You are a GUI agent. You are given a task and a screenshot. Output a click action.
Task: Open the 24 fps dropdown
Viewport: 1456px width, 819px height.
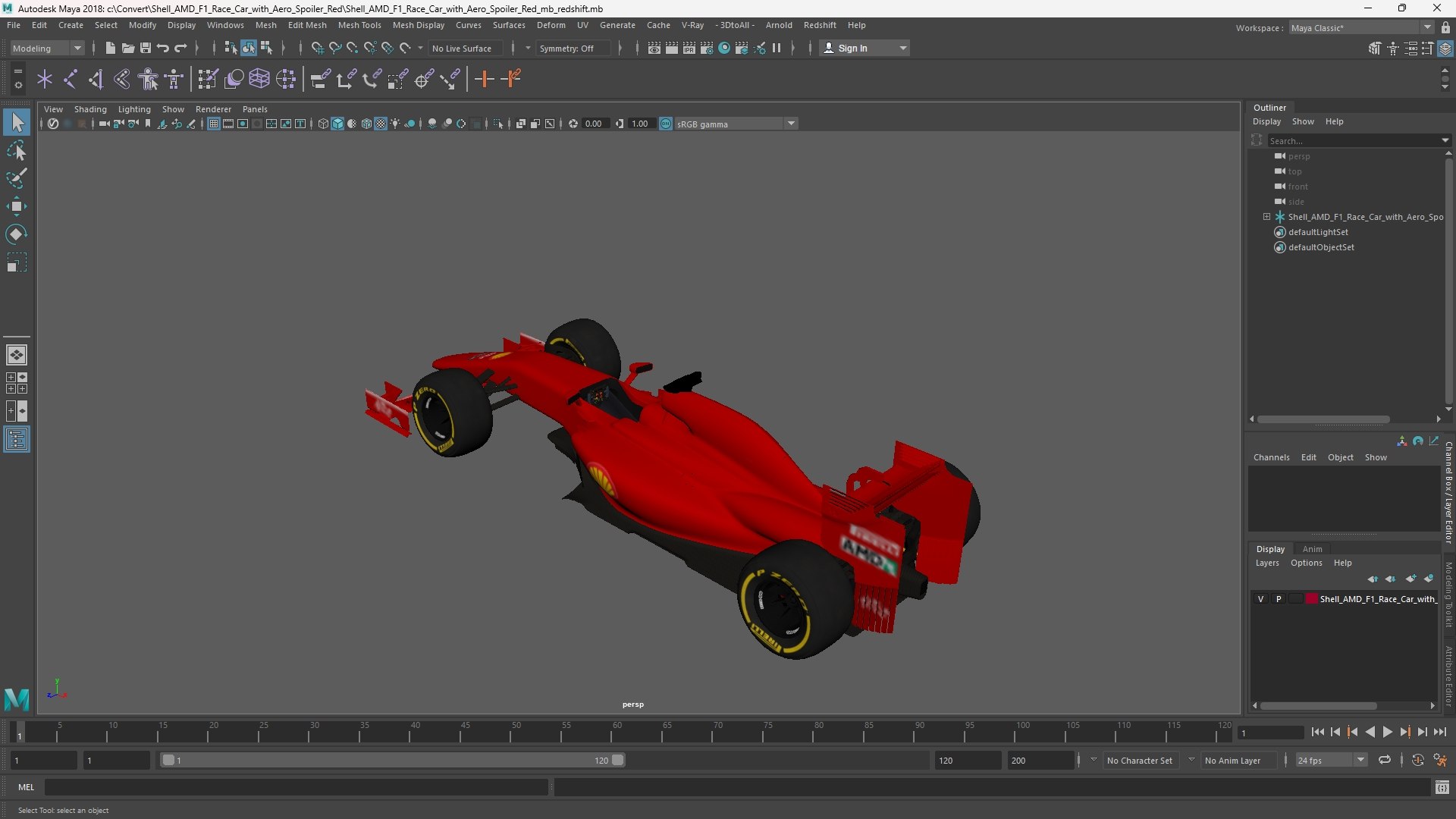tap(1332, 761)
